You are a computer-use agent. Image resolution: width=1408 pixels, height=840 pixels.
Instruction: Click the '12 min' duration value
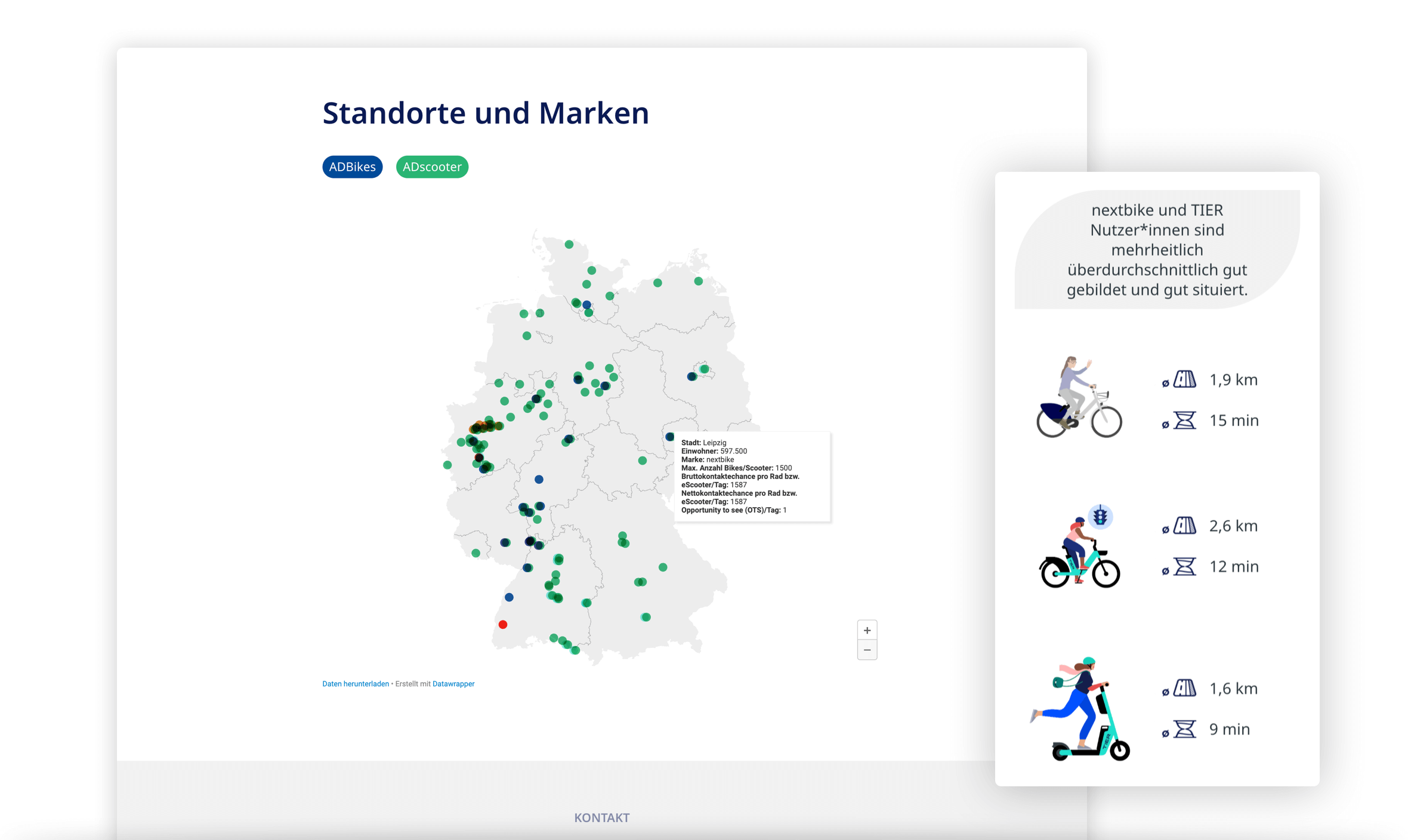pyautogui.click(x=1234, y=567)
